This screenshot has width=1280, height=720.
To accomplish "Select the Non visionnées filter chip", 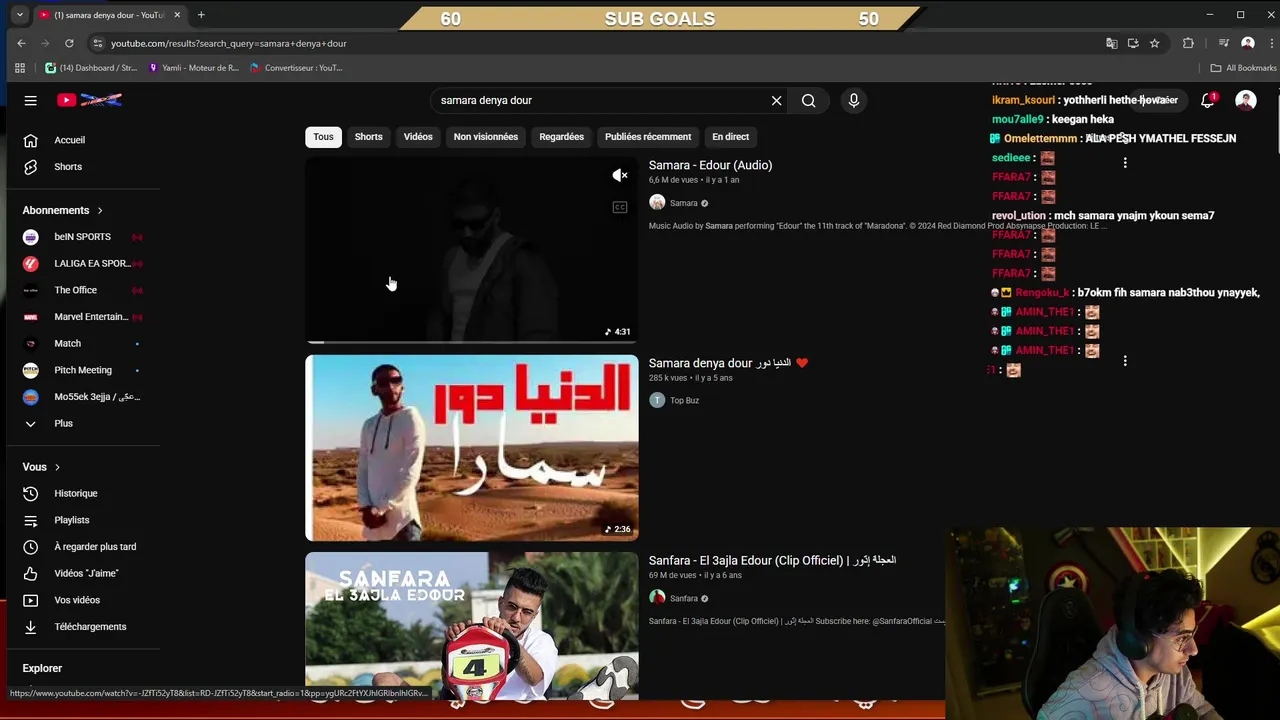I will [485, 137].
